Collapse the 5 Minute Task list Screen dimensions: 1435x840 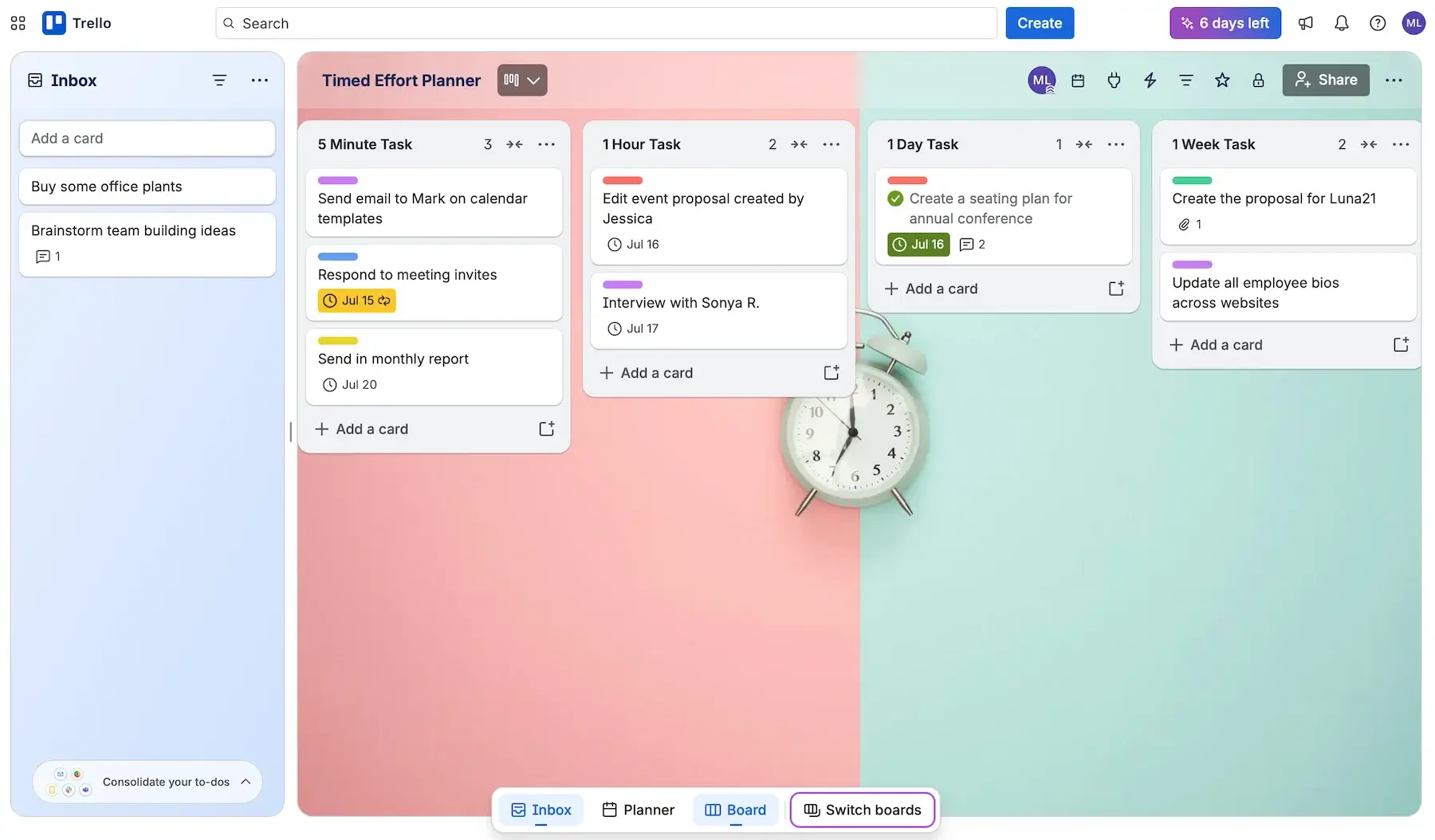point(514,144)
